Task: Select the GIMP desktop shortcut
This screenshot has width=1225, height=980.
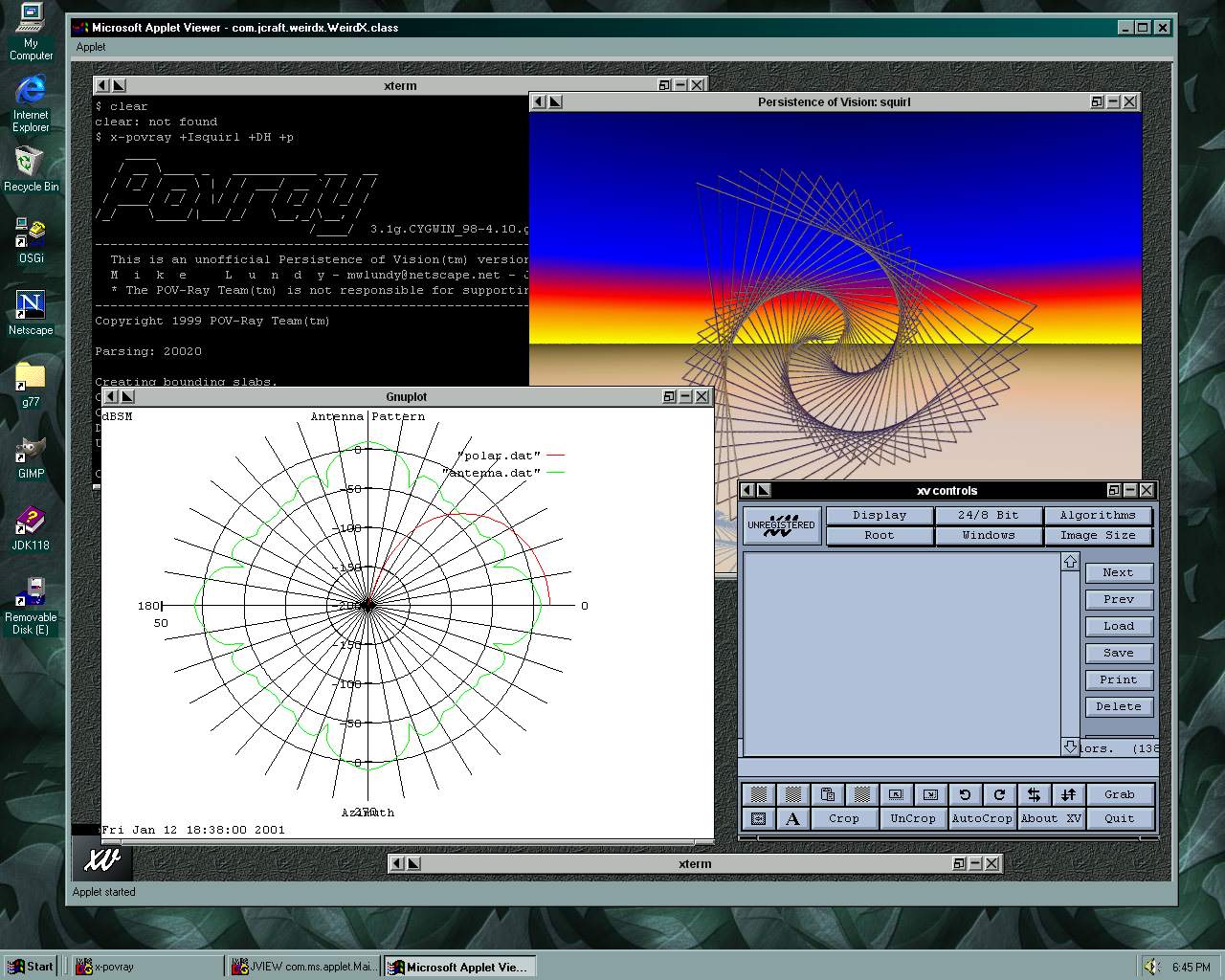Action: tap(31, 457)
